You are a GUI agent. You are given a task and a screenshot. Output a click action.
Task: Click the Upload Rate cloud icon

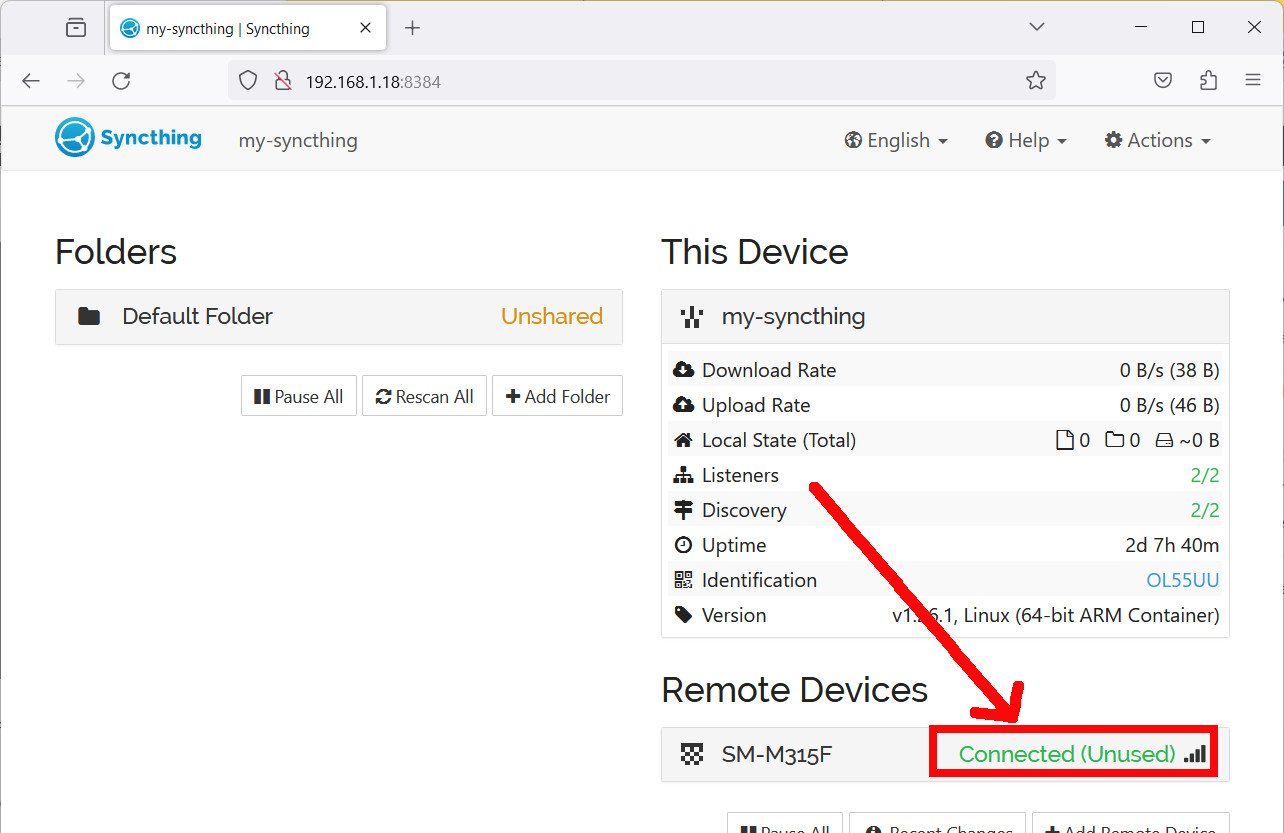[x=683, y=404]
